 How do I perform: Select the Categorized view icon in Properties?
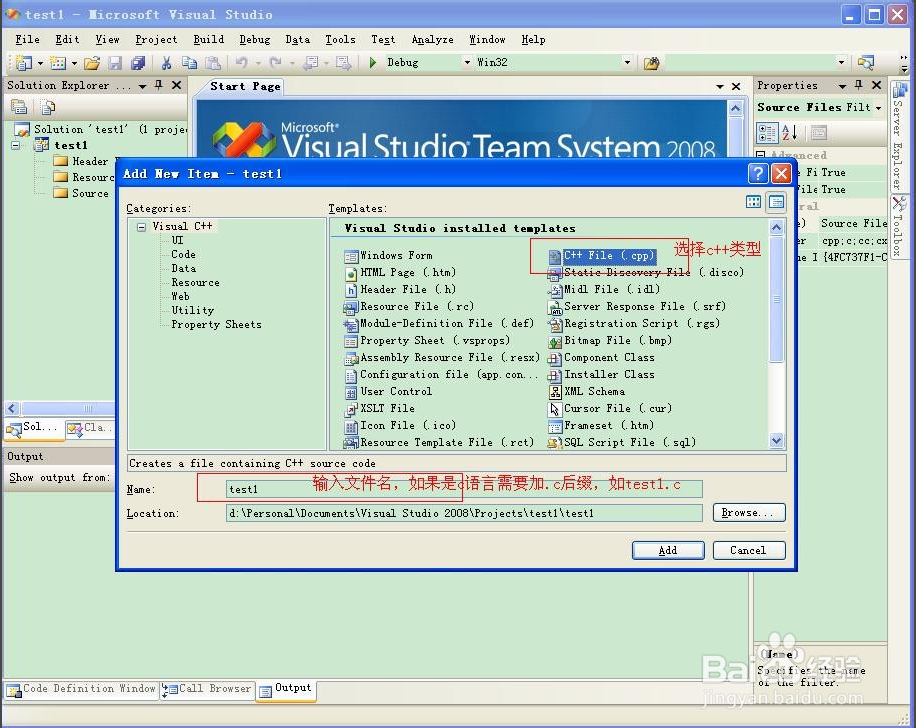click(x=767, y=133)
